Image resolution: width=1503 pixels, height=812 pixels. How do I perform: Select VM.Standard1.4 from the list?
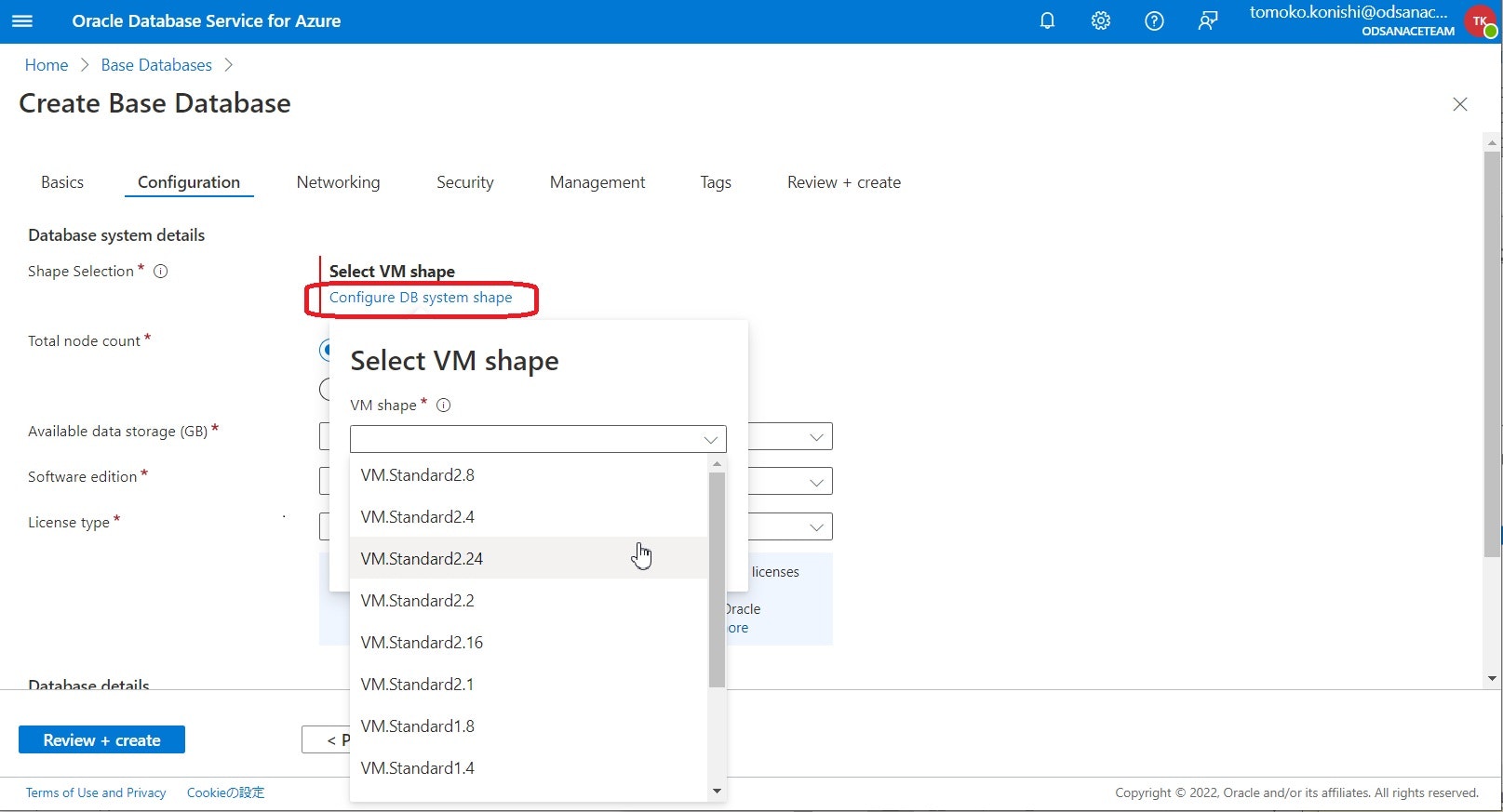click(x=529, y=768)
